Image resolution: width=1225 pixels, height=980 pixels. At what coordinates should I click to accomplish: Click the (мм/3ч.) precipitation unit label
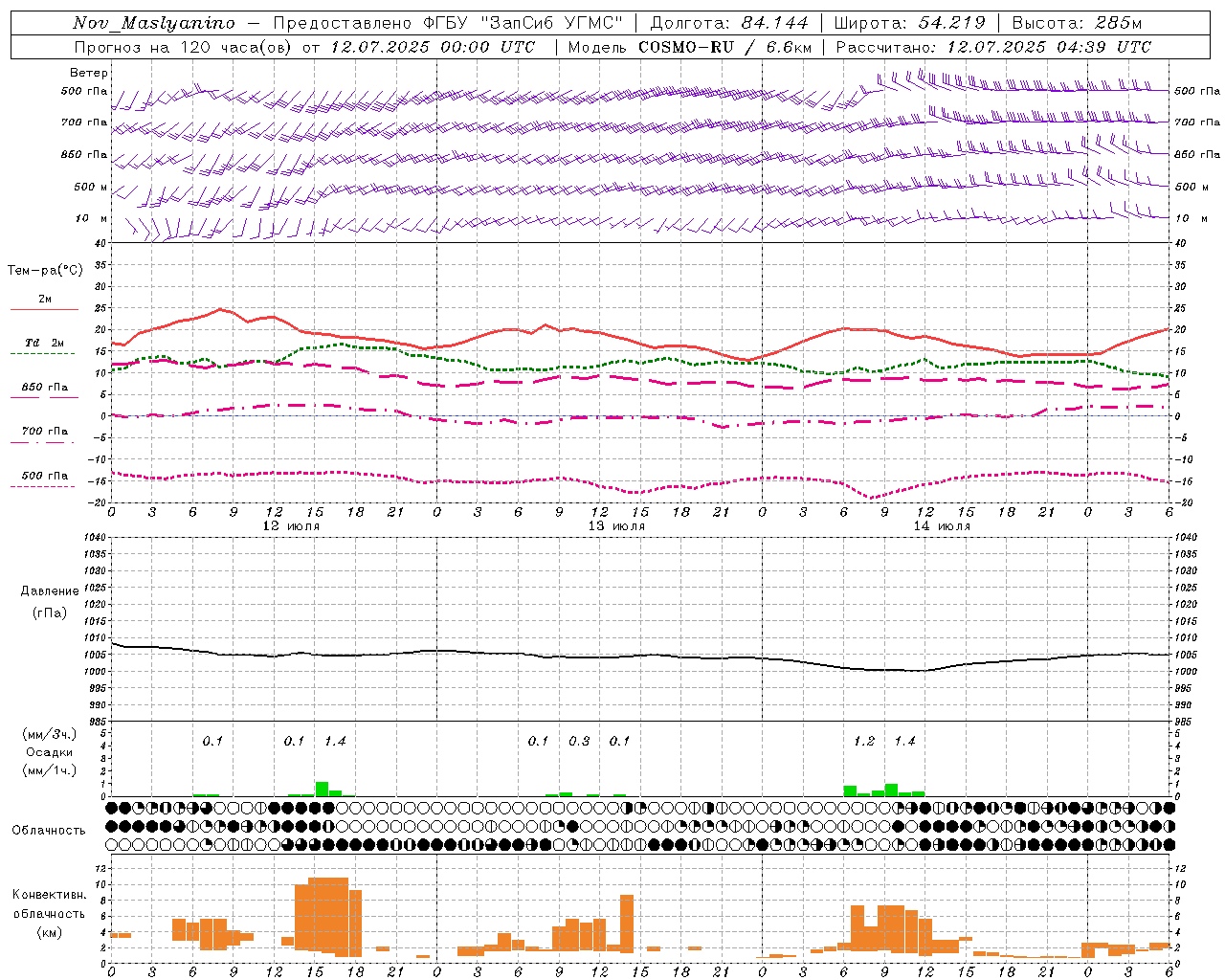[x=49, y=734]
